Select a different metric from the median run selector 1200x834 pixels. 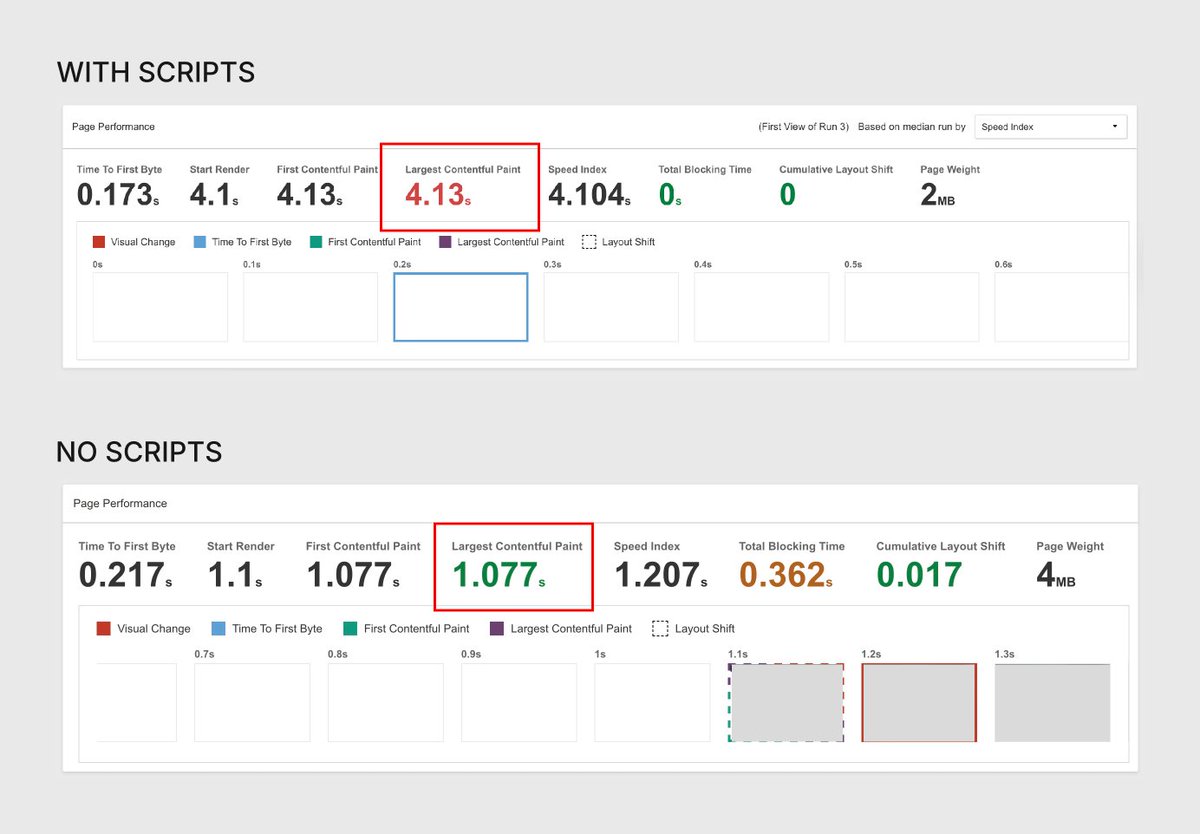point(1050,126)
